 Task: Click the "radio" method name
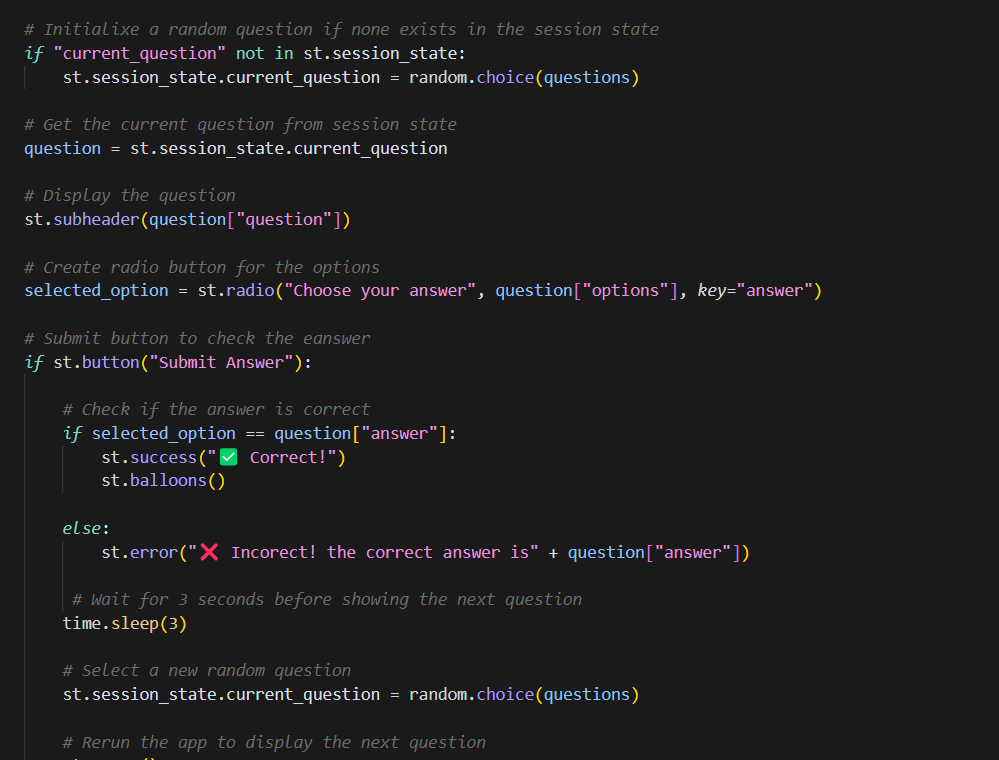pyautogui.click(x=250, y=290)
